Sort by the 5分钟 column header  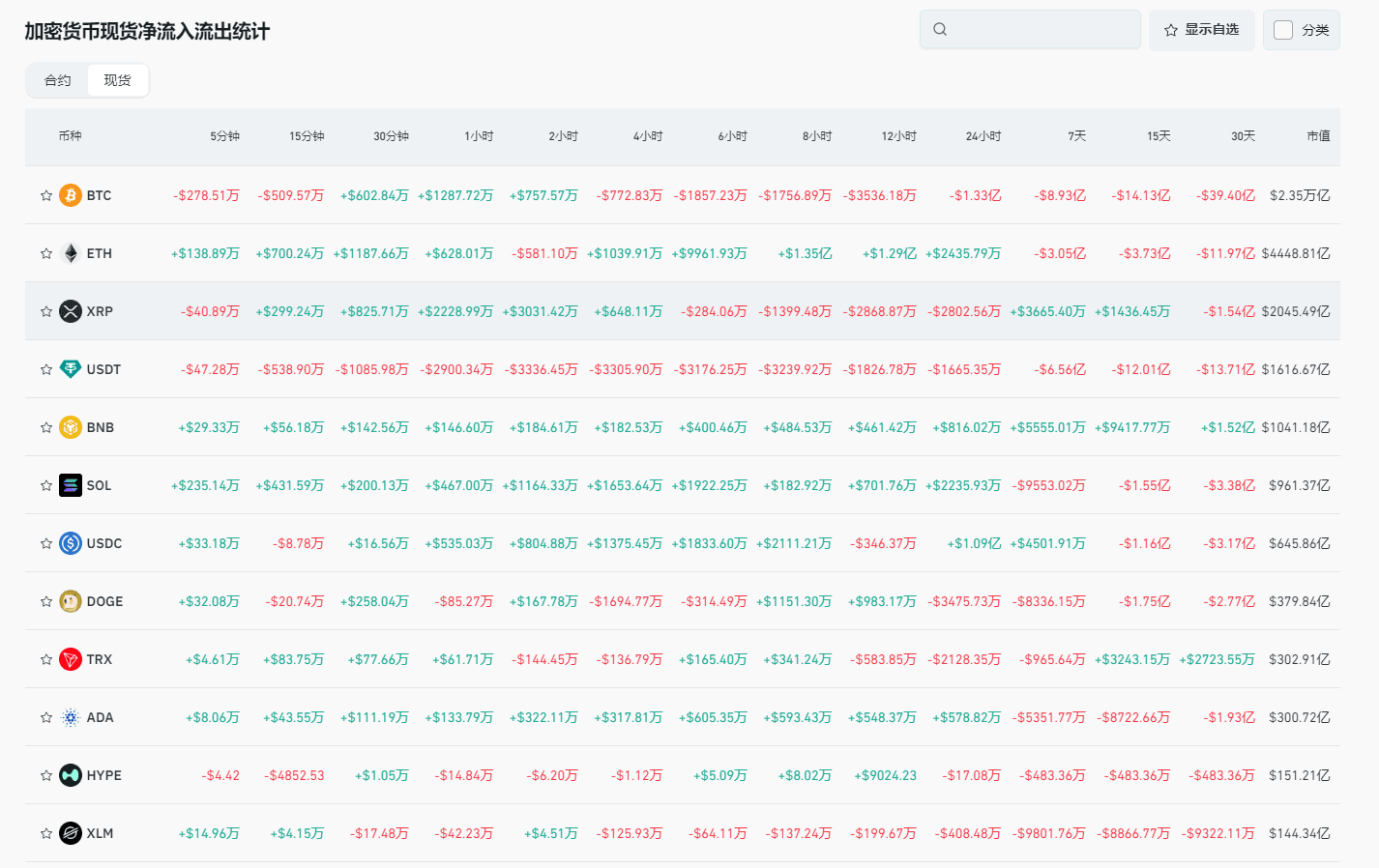tap(225, 136)
